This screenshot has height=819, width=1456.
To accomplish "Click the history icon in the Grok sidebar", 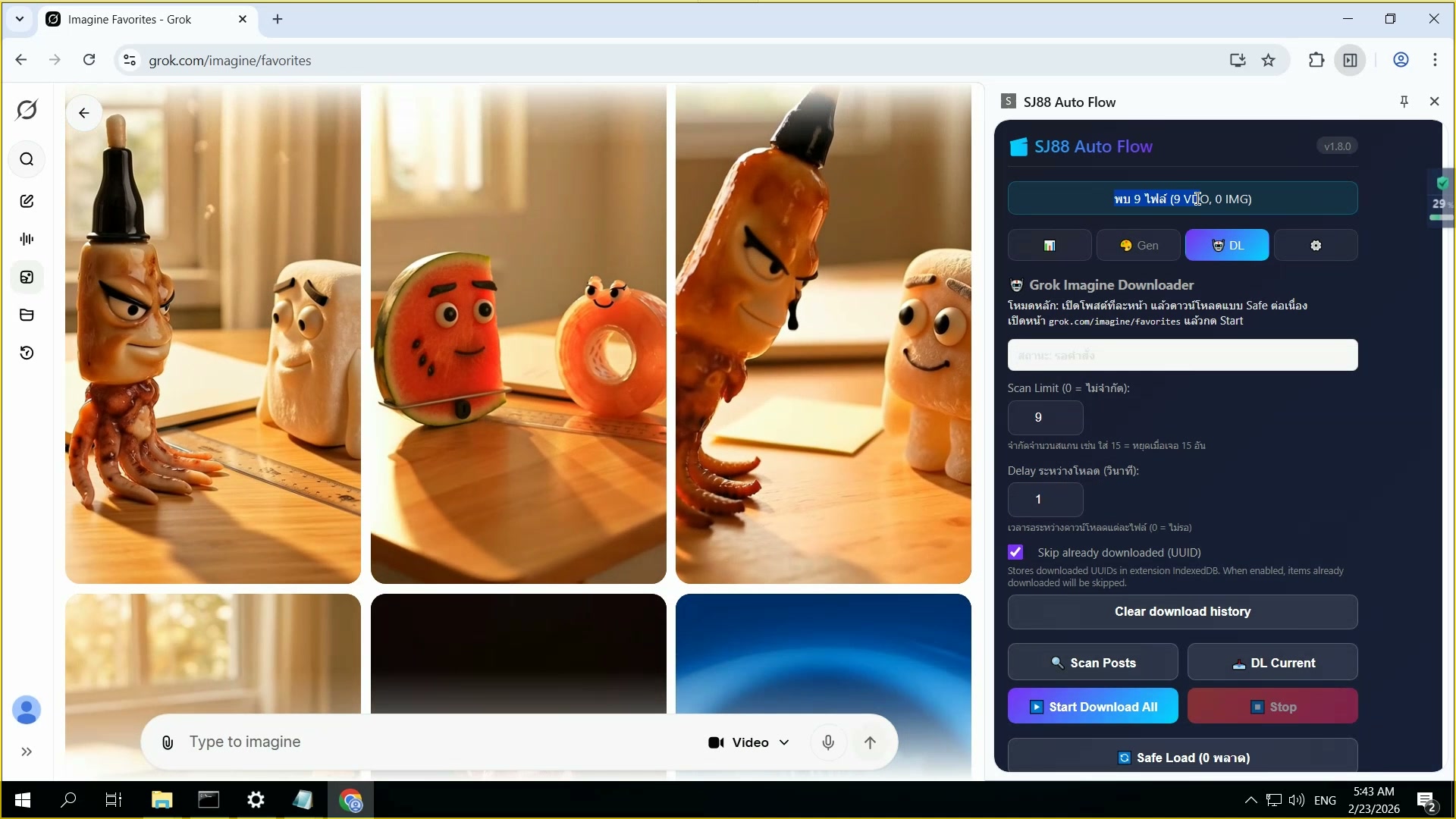I will [x=27, y=353].
